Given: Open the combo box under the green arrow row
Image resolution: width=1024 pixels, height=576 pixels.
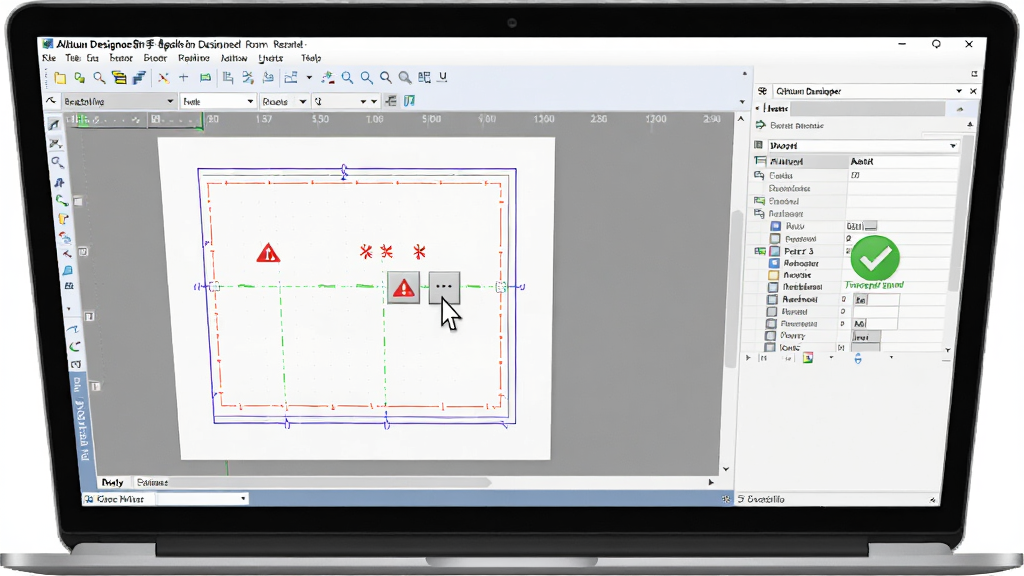Looking at the screenshot, I should point(863,146).
